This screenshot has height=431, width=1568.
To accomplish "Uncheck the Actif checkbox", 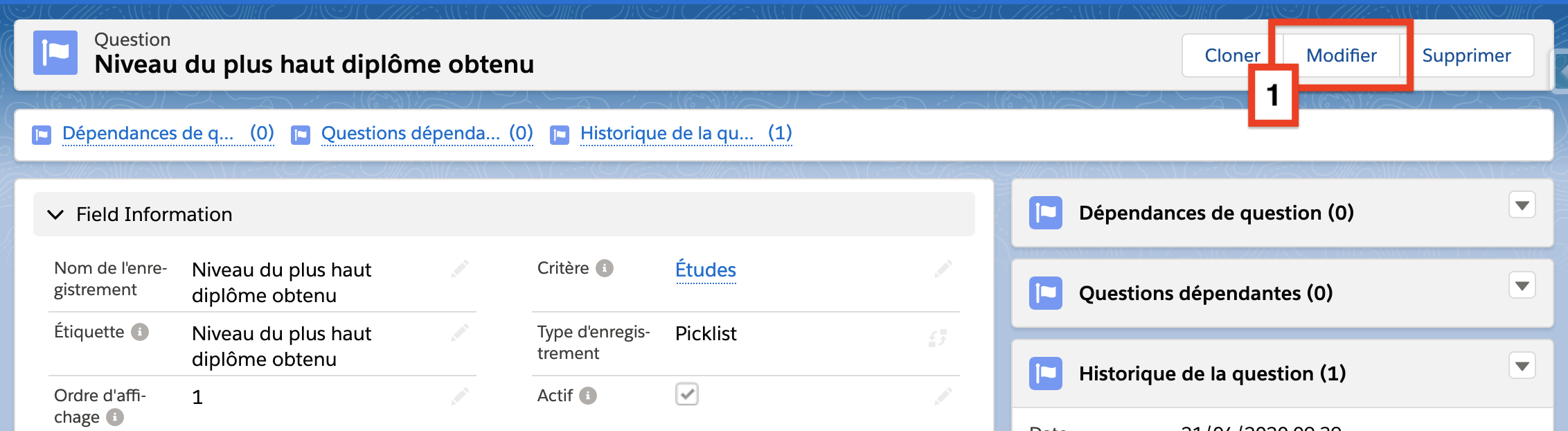I will coord(687,394).
